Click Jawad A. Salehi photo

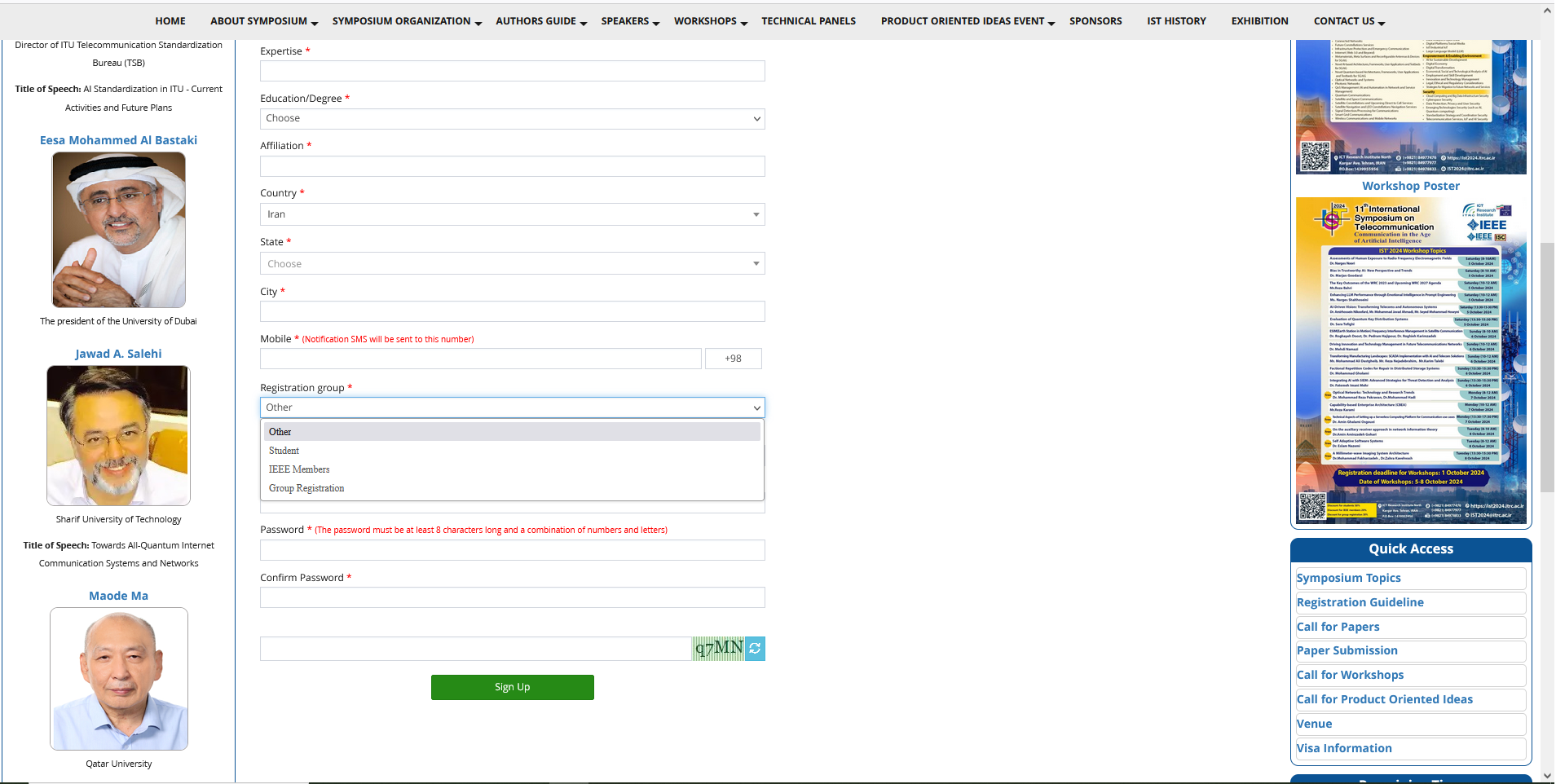pyautogui.click(x=119, y=435)
